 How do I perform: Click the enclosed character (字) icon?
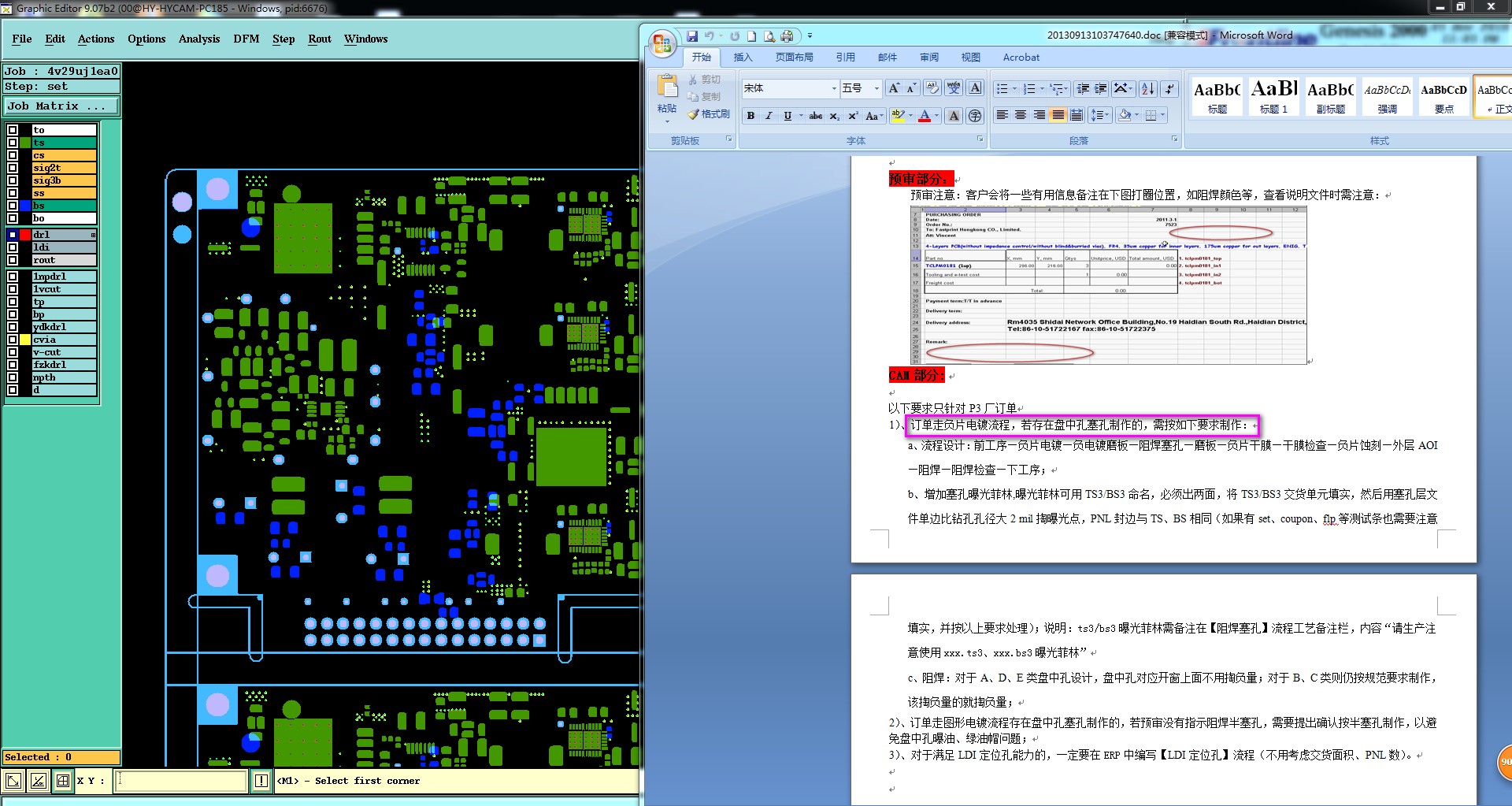click(975, 116)
